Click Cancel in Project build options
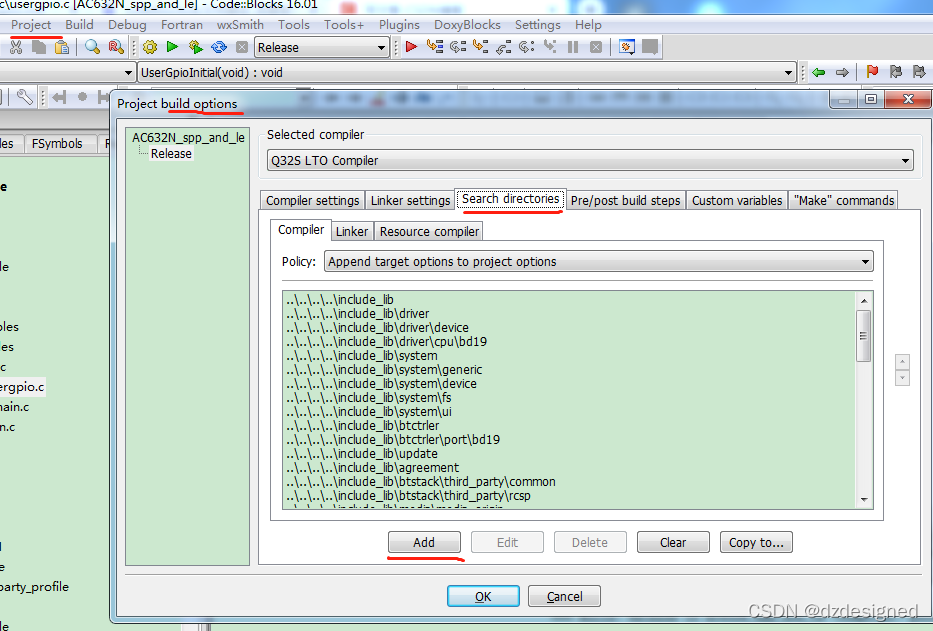The height and width of the screenshot is (631, 933). pyautogui.click(x=564, y=596)
